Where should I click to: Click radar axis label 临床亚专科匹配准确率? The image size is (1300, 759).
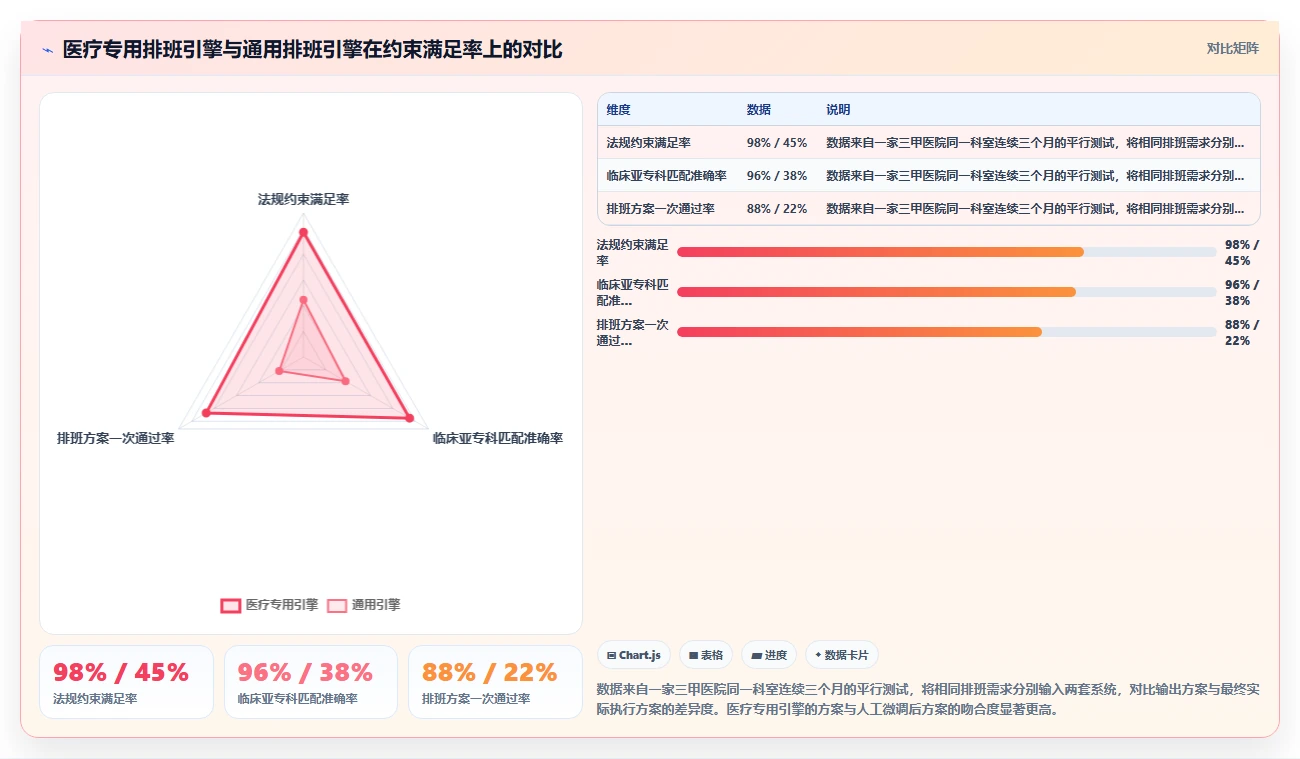point(497,438)
